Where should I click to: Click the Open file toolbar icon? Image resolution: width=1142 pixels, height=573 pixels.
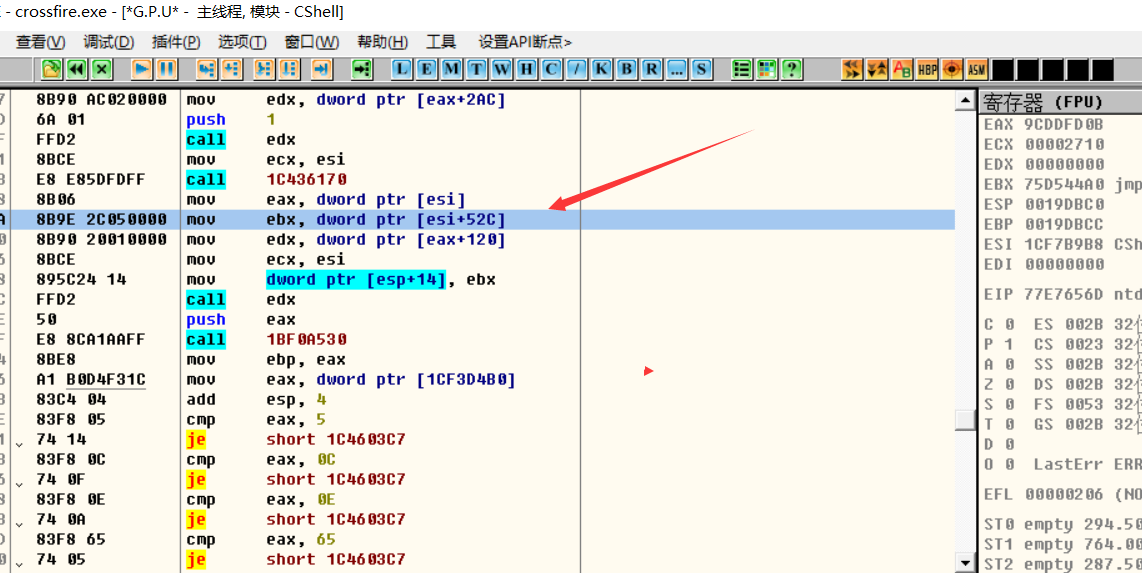pyautogui.click(x=51, y=69)
